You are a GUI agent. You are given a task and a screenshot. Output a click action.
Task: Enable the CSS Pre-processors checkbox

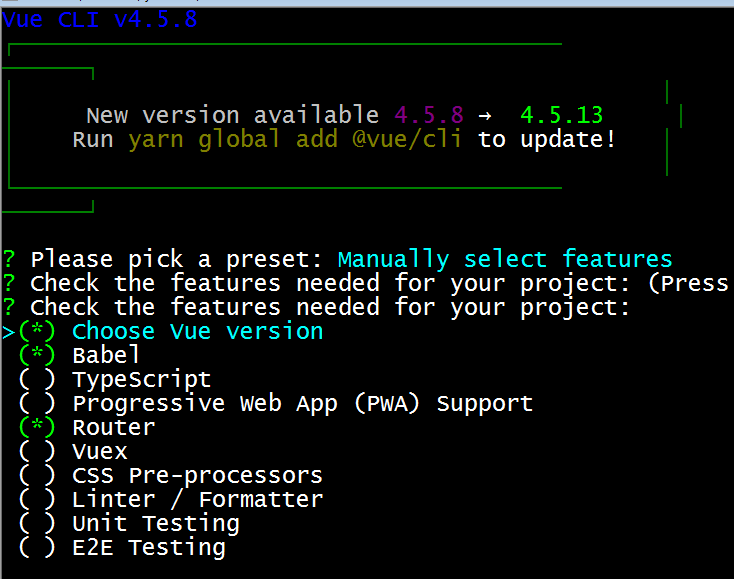tap(37, 475)
